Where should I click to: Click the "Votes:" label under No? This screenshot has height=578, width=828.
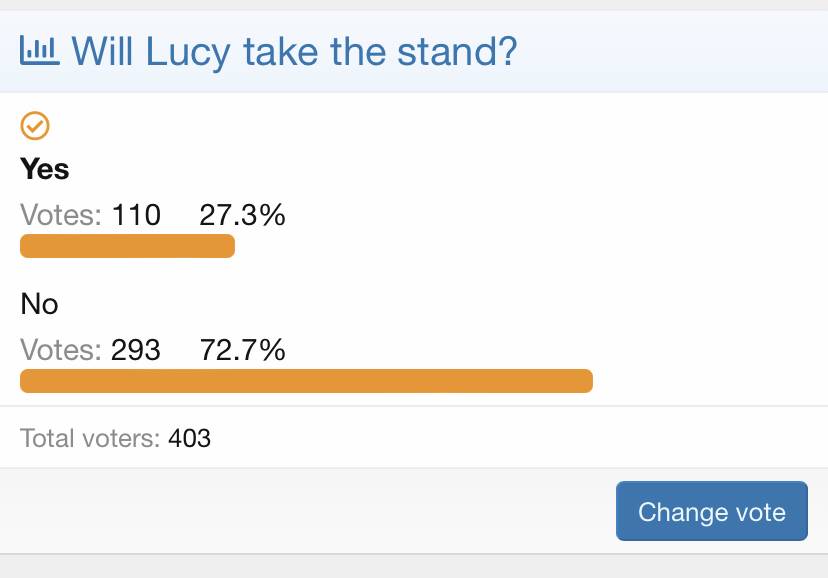pyautogui.click(x=61, y=350)
